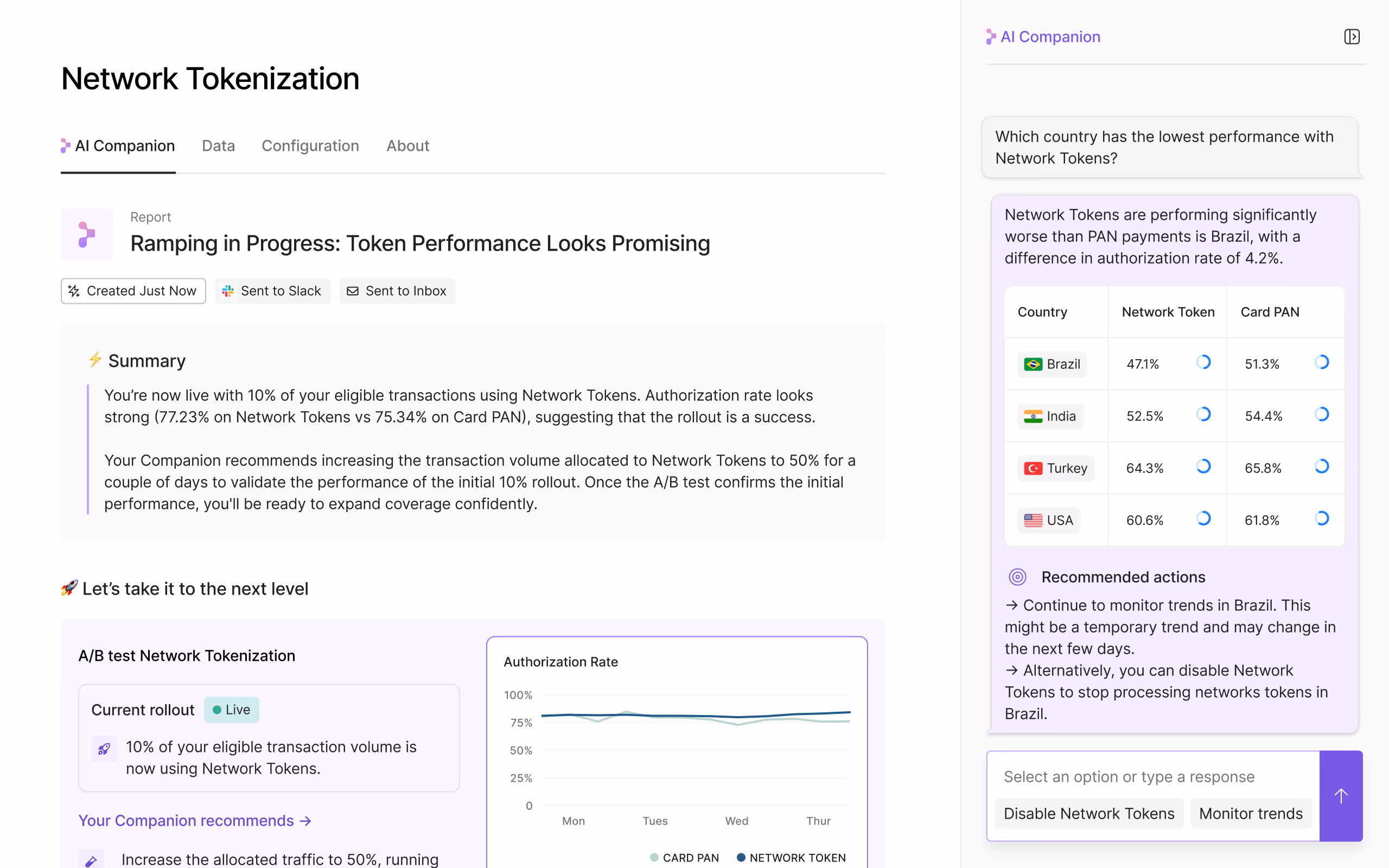
Task: Open the Configuration tab
Action: tap(310, 146)
